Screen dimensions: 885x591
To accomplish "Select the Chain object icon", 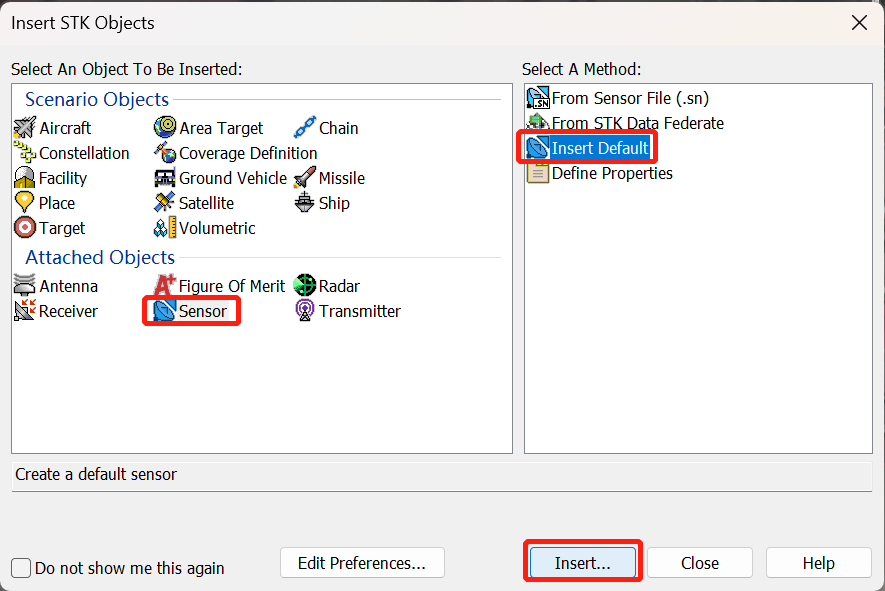I will point(305,128).
